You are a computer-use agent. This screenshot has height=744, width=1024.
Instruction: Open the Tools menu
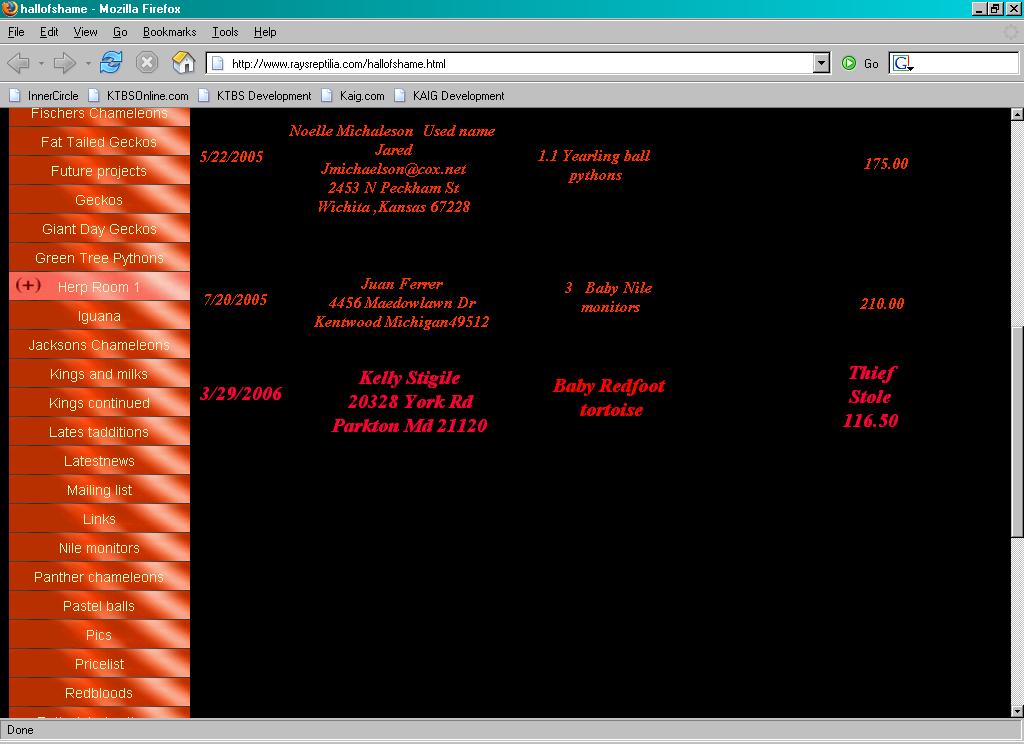[x=225, y=31]
